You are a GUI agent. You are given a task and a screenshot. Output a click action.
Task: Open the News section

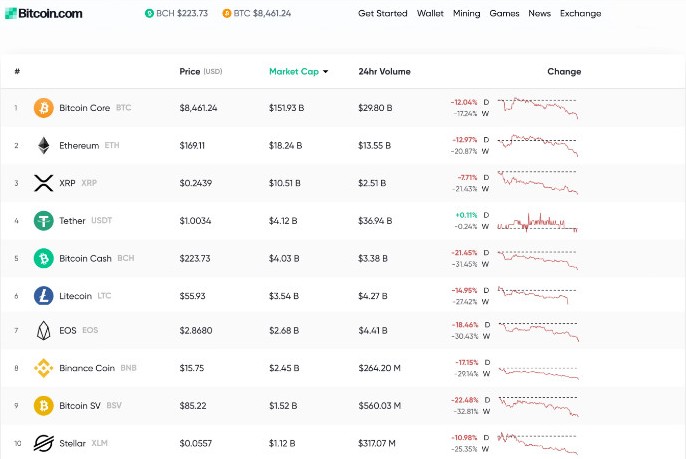[539, 14]
